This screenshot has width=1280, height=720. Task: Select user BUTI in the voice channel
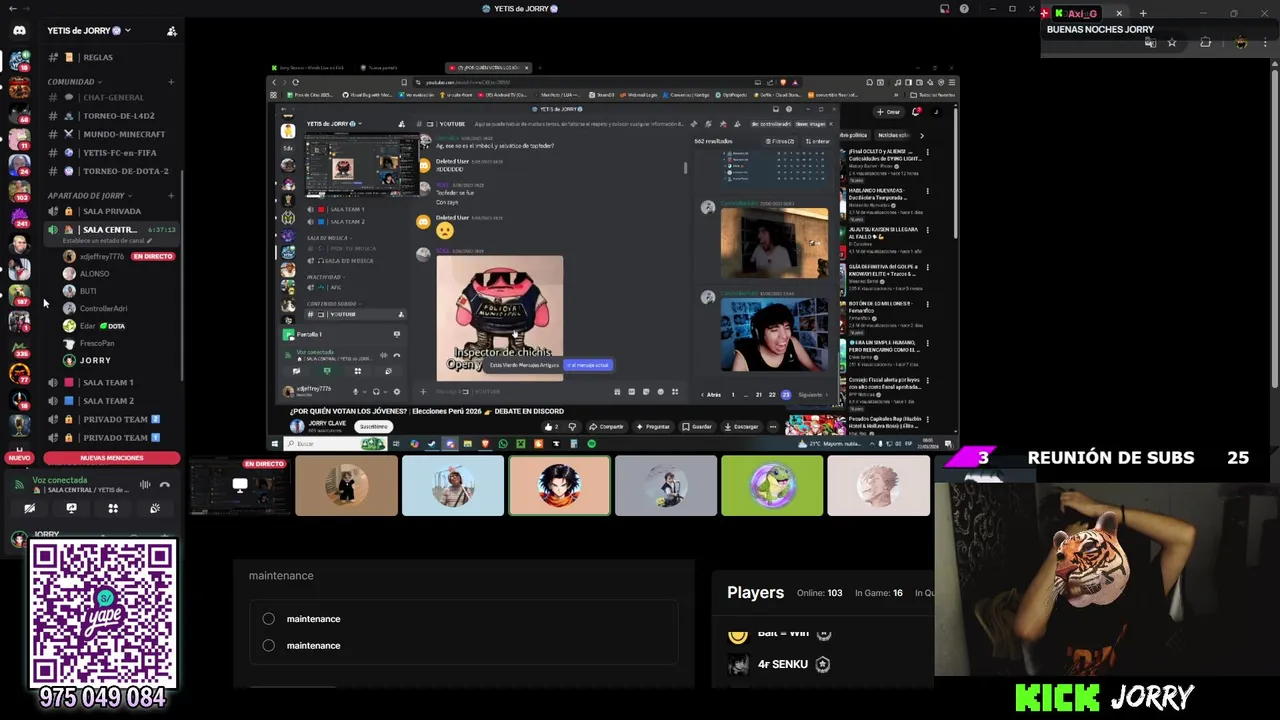(x=88, y=291)
